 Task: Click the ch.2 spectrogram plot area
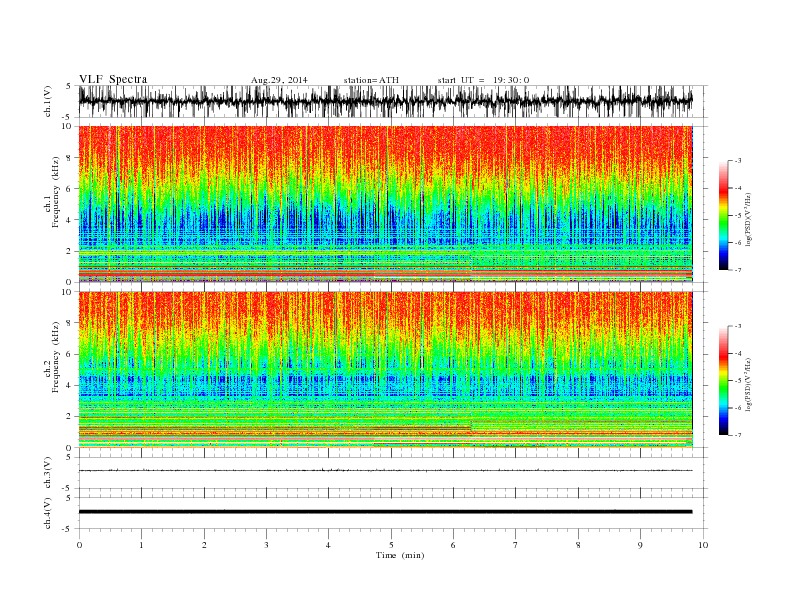coord(385,369)
